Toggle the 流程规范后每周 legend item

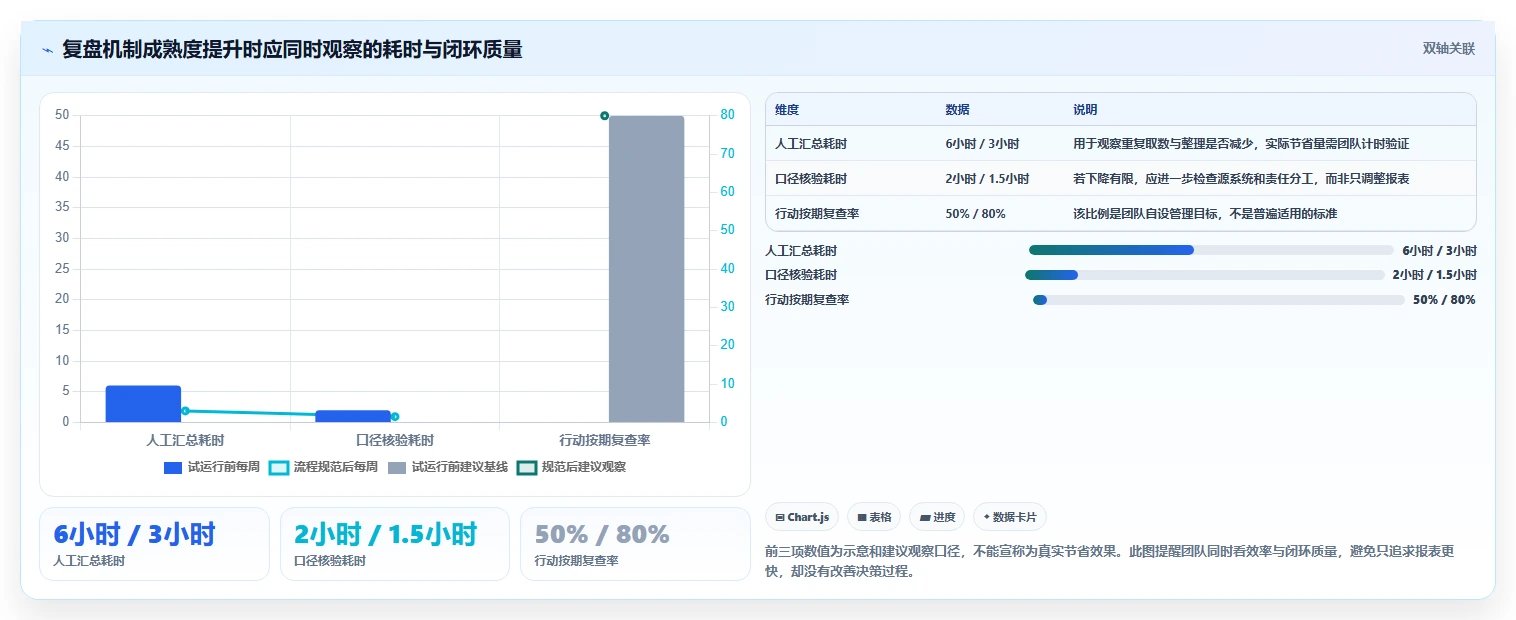(x=325, y=467)
